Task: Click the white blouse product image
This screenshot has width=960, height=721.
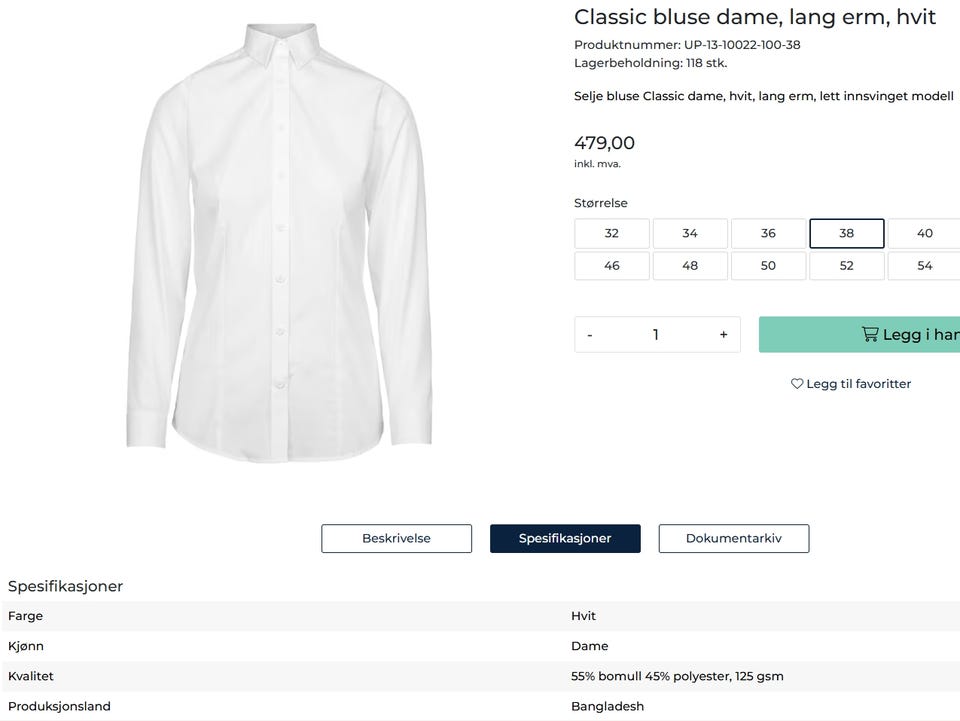Action: coord(282,240)
